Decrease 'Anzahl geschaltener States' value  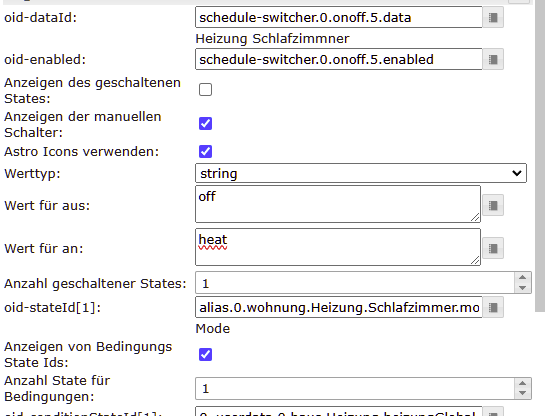522,288
